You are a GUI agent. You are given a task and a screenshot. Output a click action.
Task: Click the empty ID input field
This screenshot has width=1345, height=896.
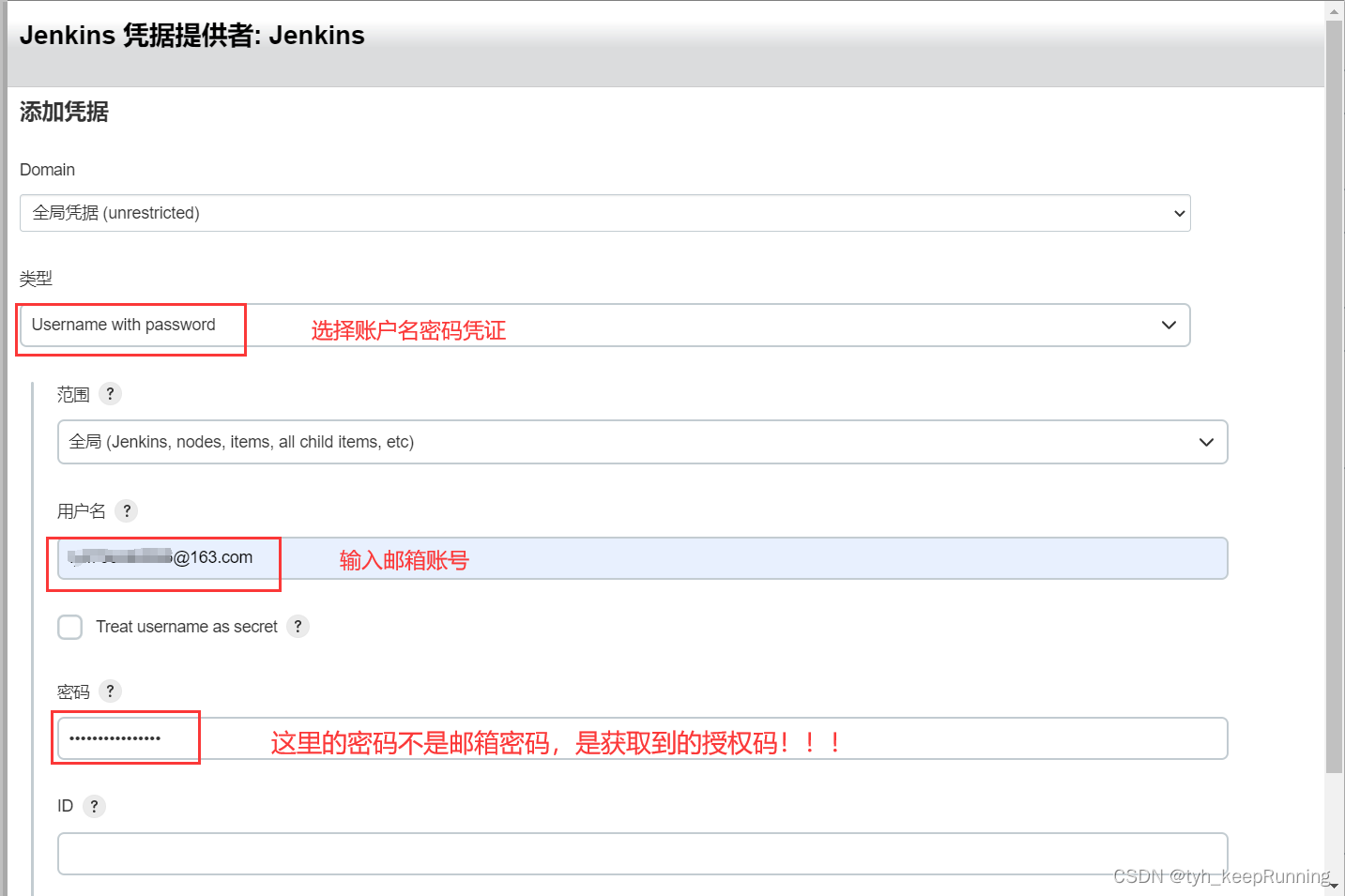(642, 854)
